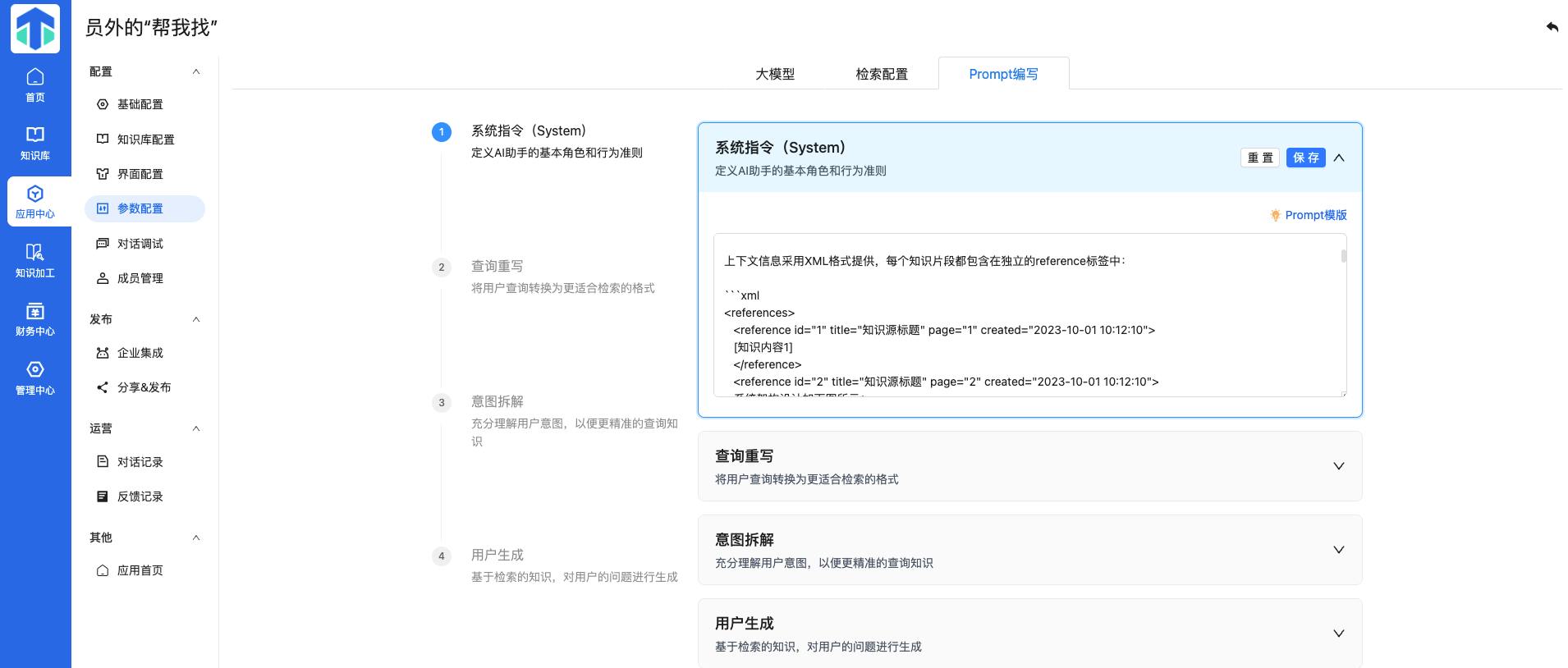Click the 重置 reset button
The width and height of the screenshot is (1568, 668).
(1260, 158)
